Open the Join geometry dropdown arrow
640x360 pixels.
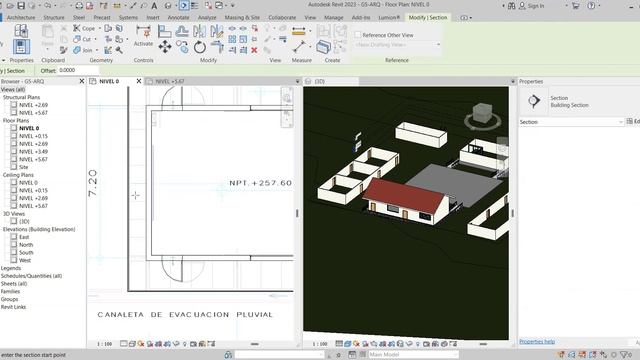pos(97,50)
